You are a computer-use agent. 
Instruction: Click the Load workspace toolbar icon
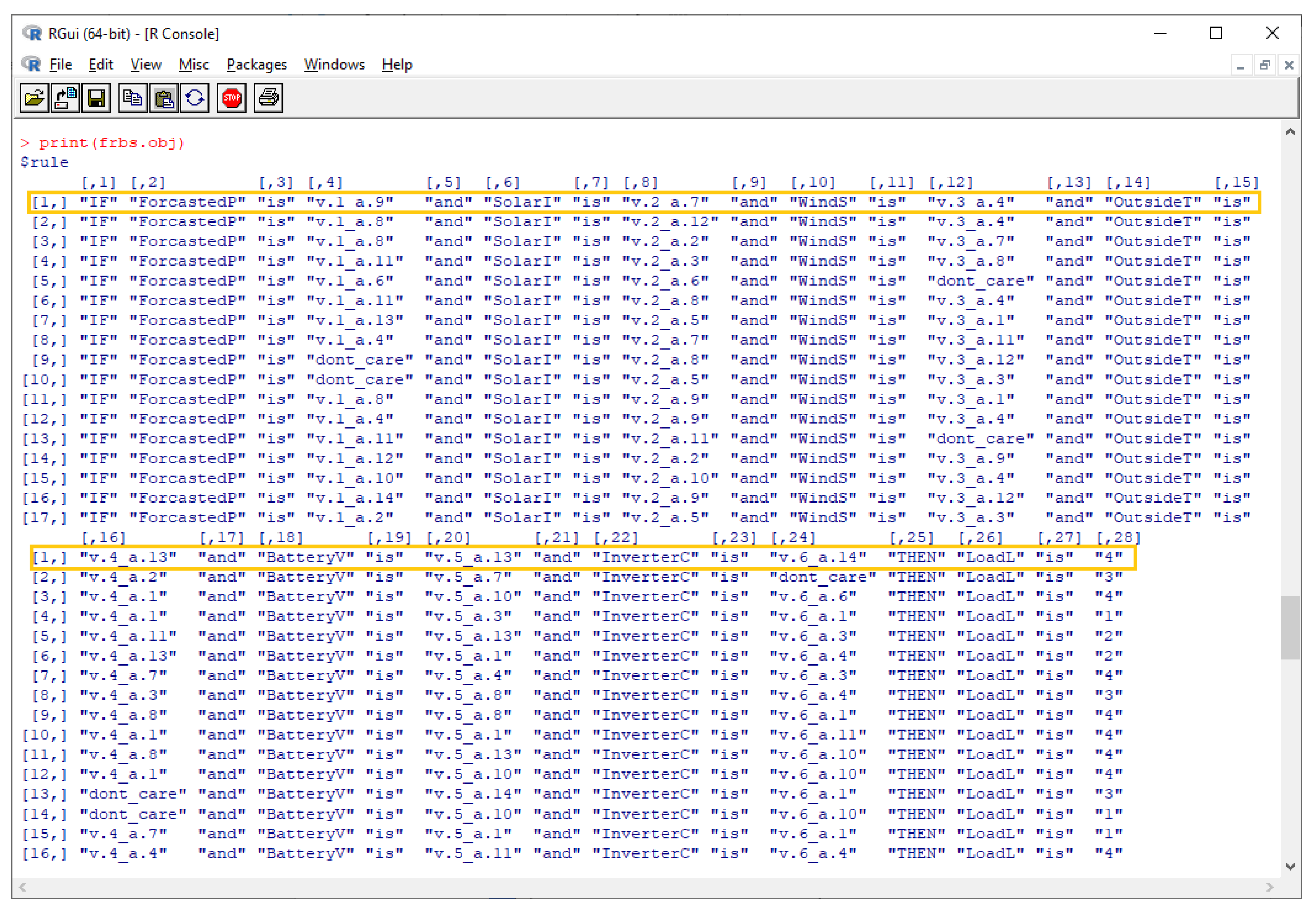(x=65, y=98)
